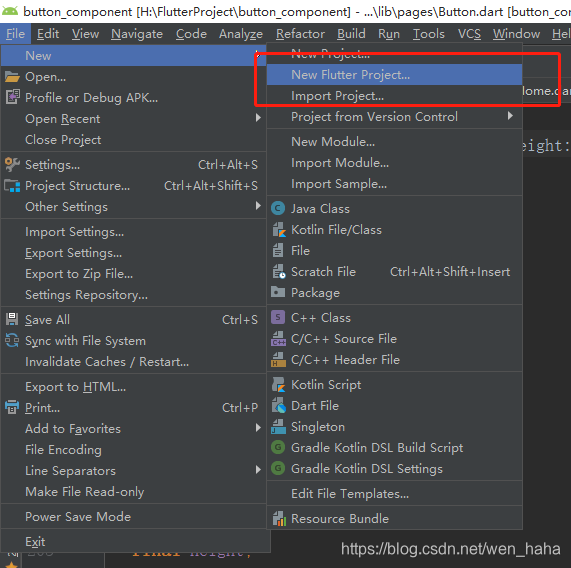571x568 pixels.
Task: Expand the Open Recent submenu arrow
Action: pos(258,118)
